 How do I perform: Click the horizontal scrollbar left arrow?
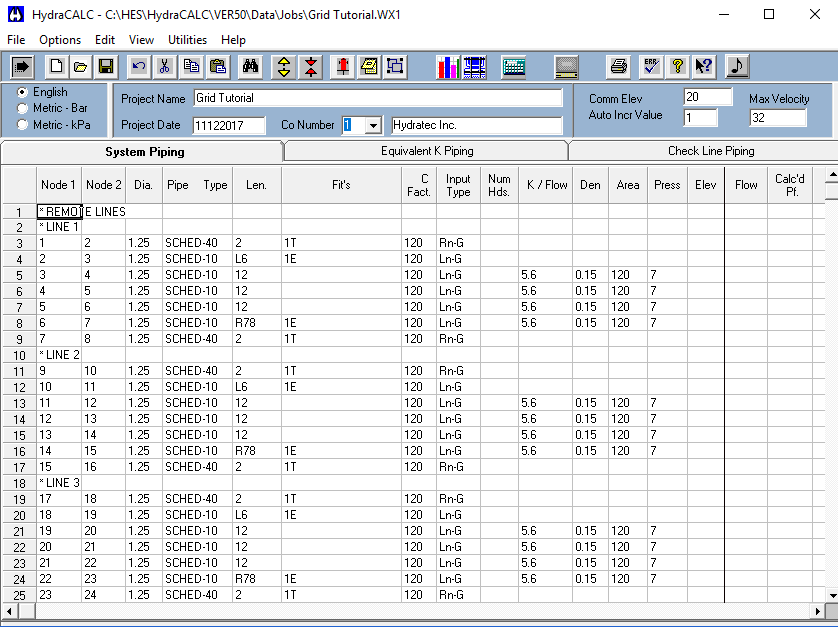9,610
